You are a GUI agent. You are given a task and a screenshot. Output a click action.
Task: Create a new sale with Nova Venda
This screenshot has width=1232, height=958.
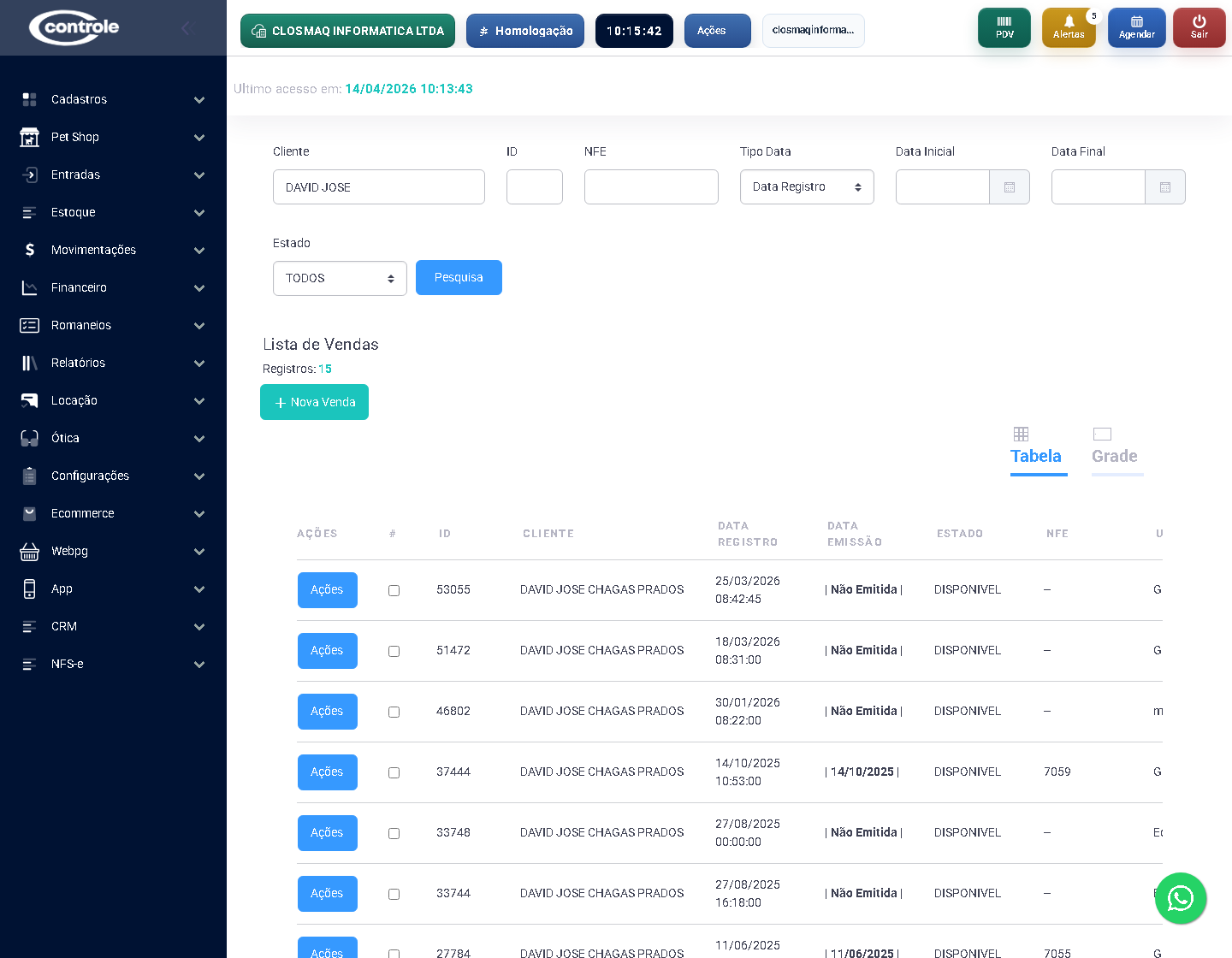314,402
